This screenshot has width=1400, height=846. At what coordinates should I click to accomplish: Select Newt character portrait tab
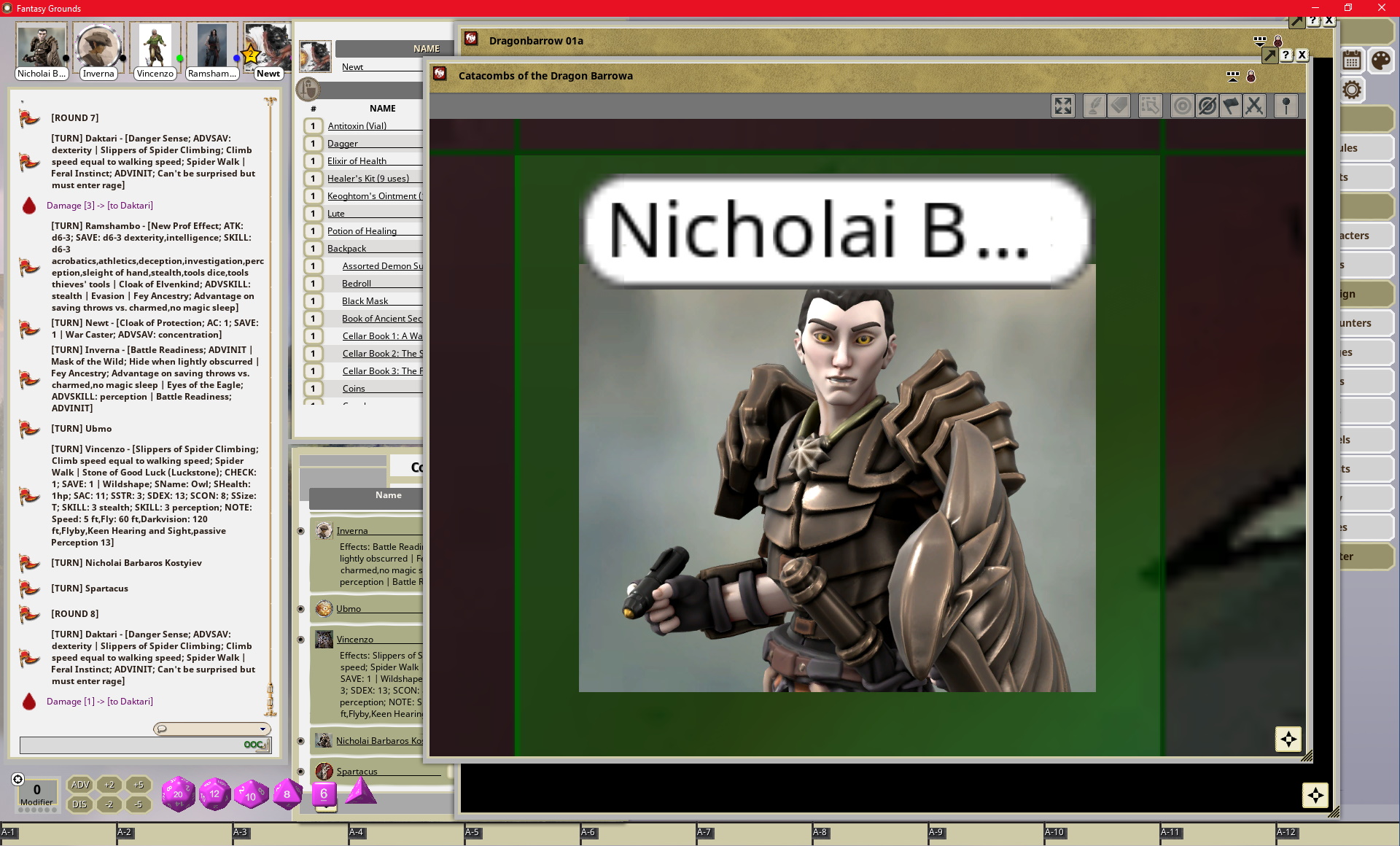(x=268, y=50)
